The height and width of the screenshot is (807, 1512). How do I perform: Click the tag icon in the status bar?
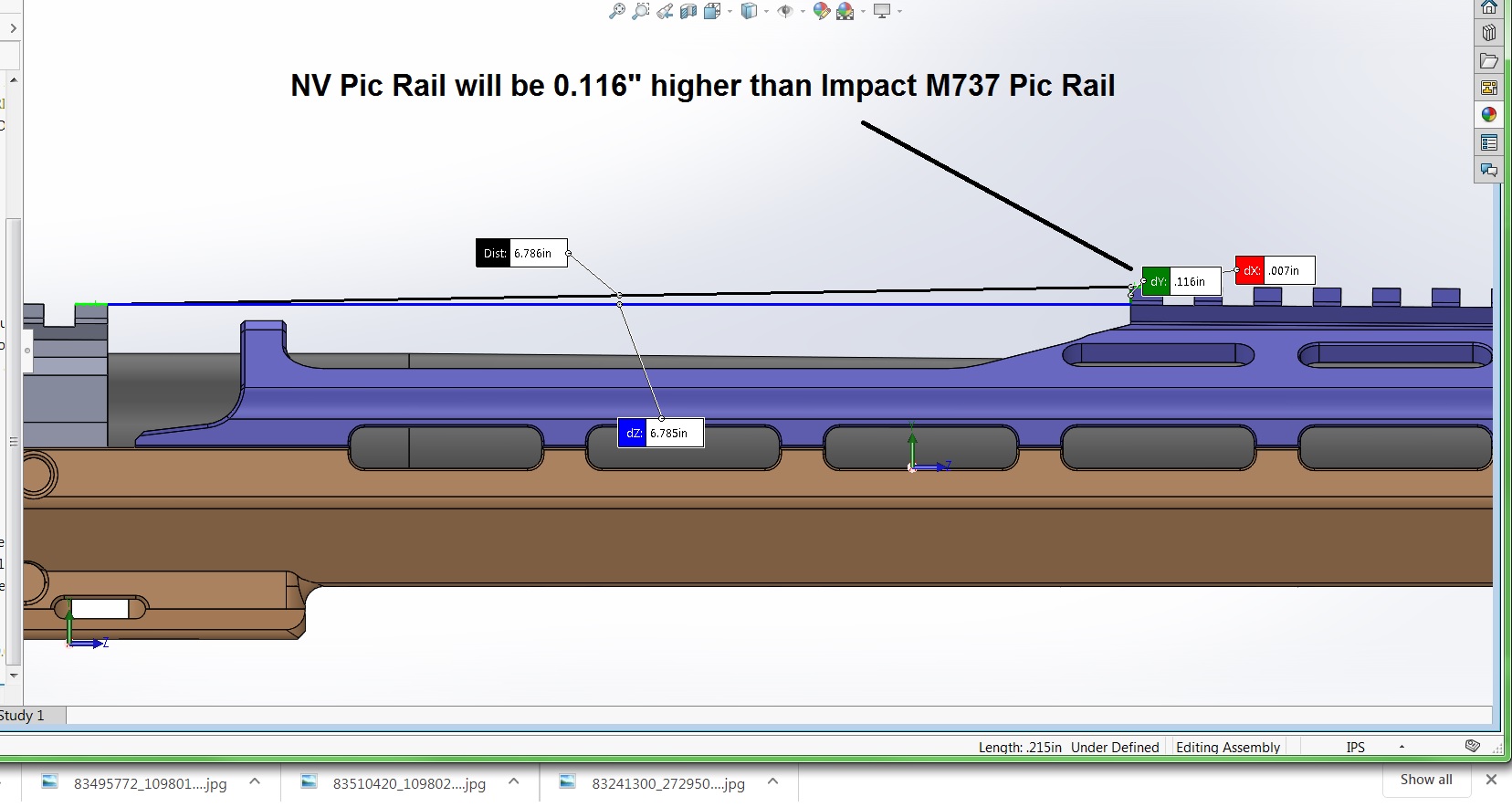1472,746
